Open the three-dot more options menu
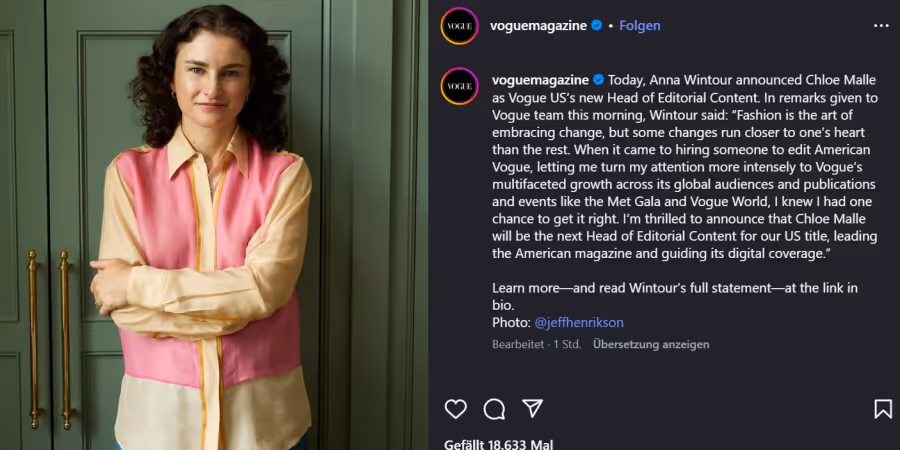 coord(881,26)
